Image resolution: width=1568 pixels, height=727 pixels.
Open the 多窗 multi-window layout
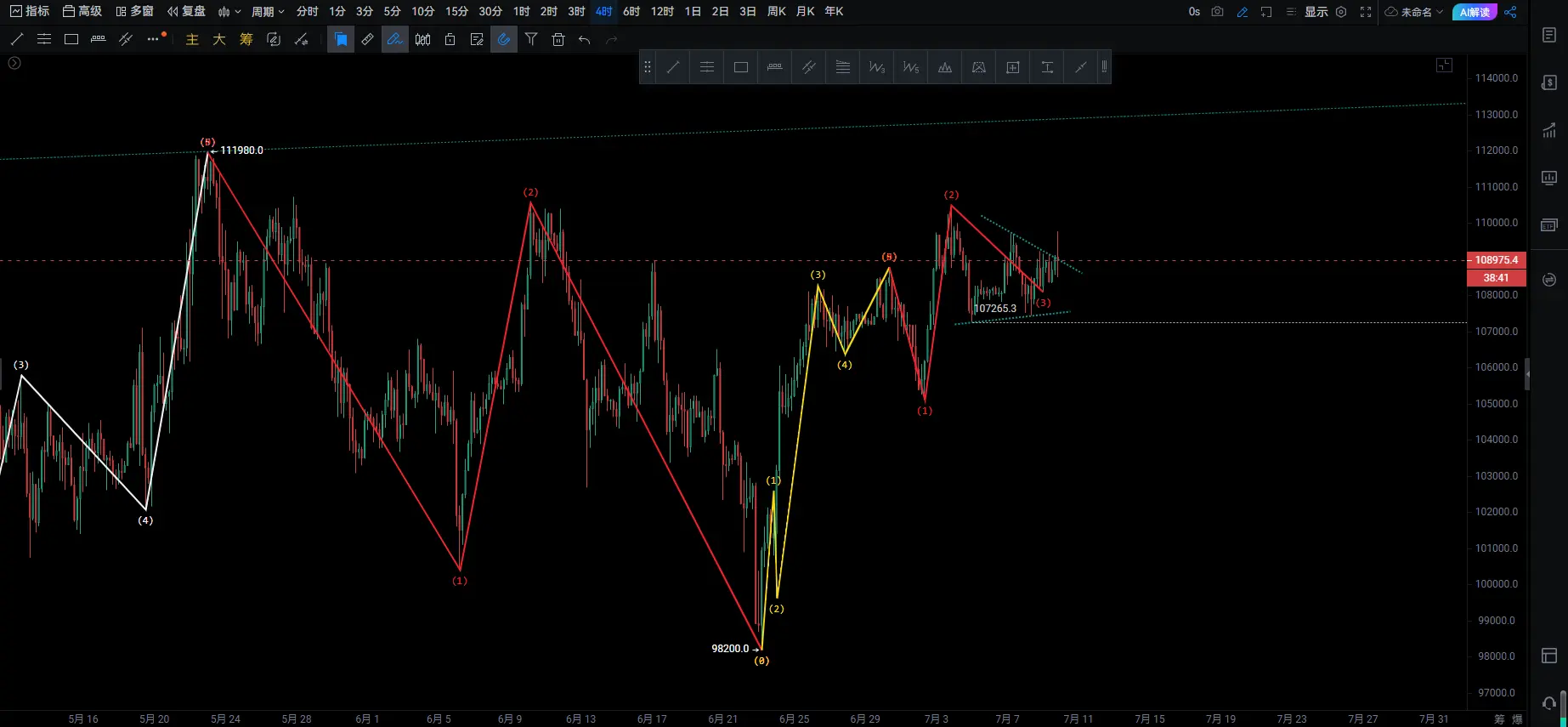pos(135,11)
